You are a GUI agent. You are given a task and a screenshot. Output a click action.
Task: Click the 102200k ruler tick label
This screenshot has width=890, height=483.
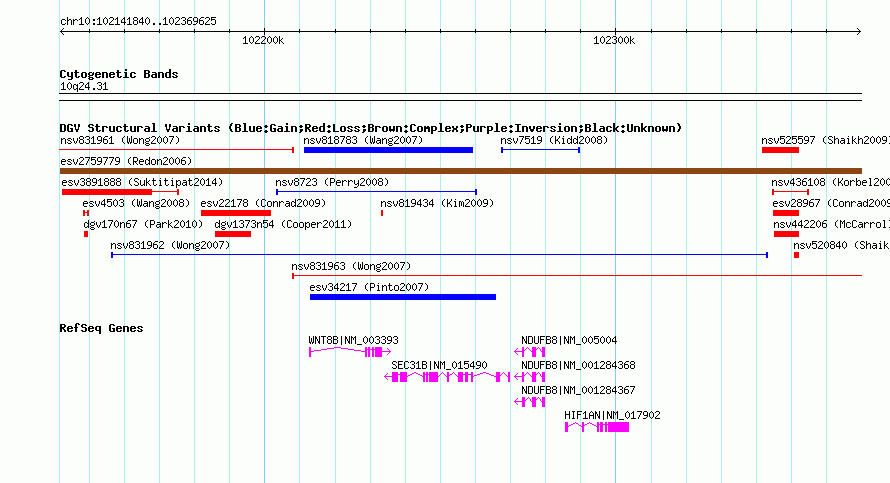point(263,40)
